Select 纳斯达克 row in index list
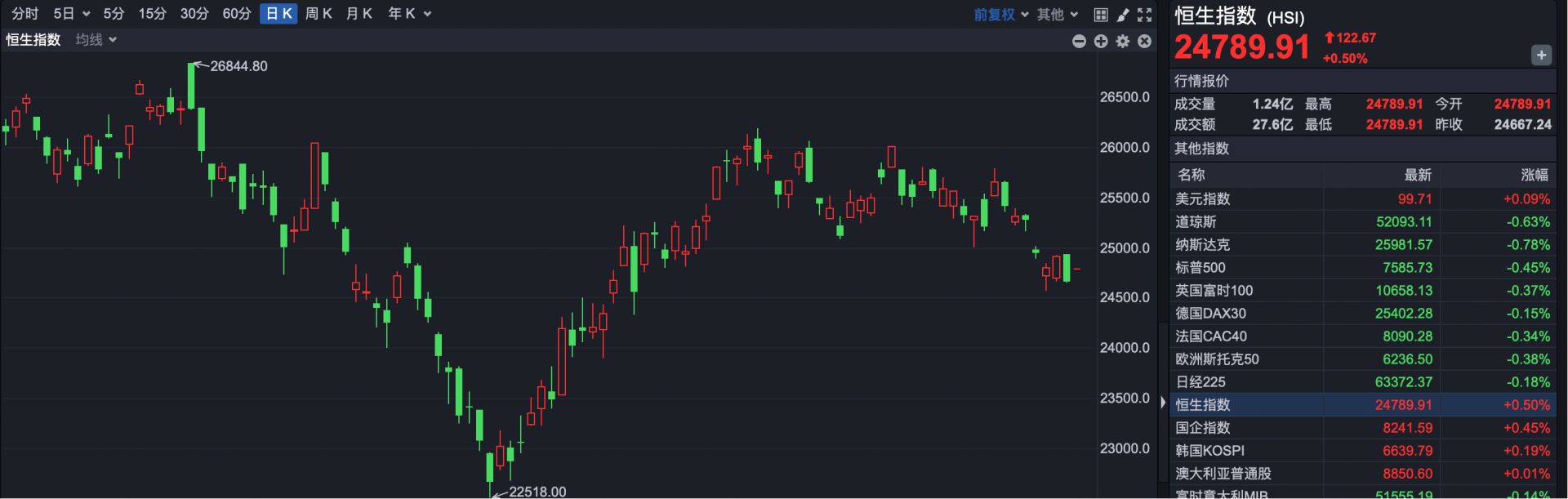The height and width of the screenshot is (499, 1568). click(1362, 244)
